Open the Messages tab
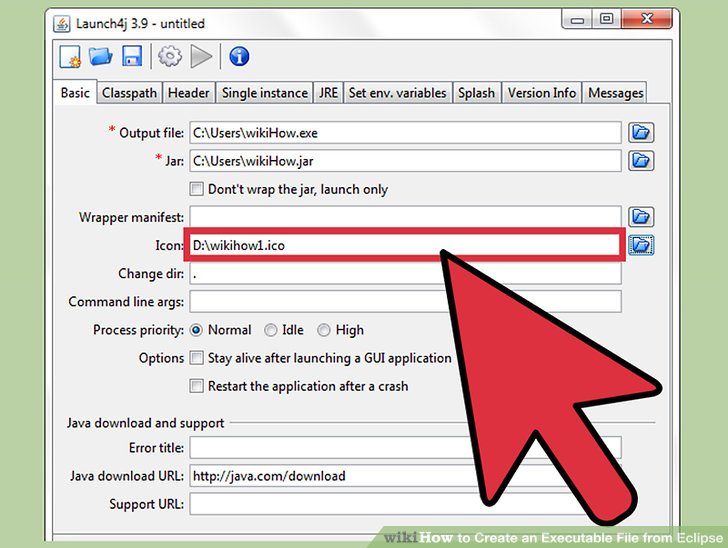This screenshot has height=548, width=728. [x=615, y=93]
